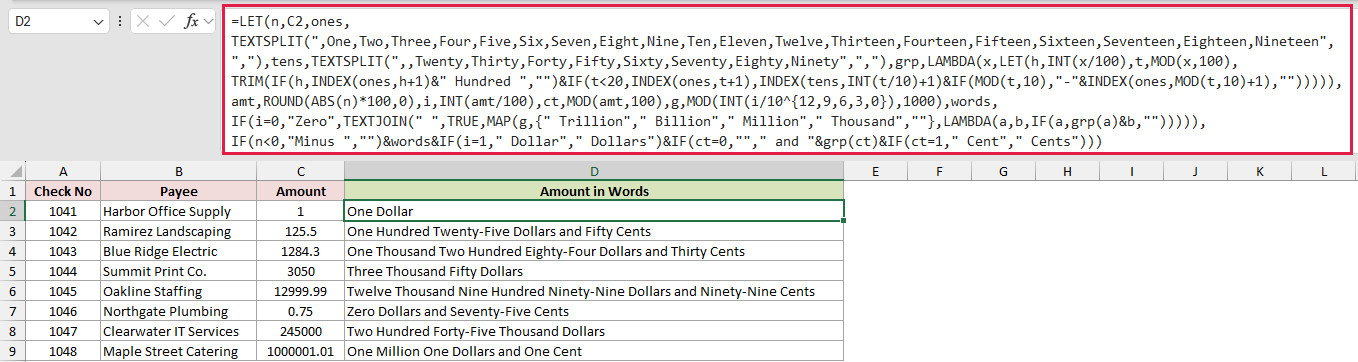
Task: Select the amount cell 3050
Action: 300,271
